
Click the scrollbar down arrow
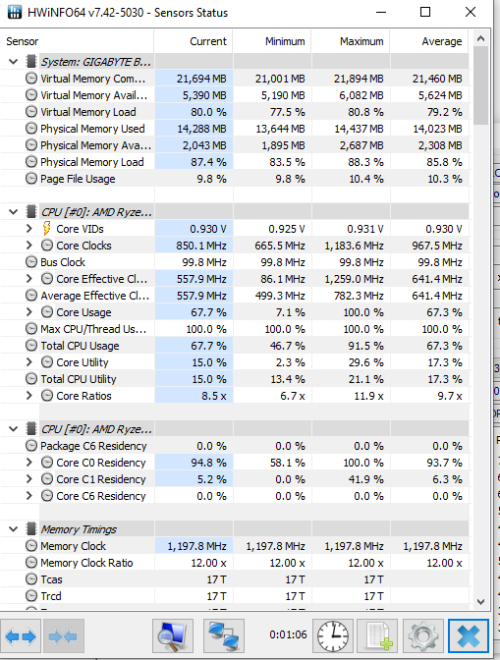[481, 601]
